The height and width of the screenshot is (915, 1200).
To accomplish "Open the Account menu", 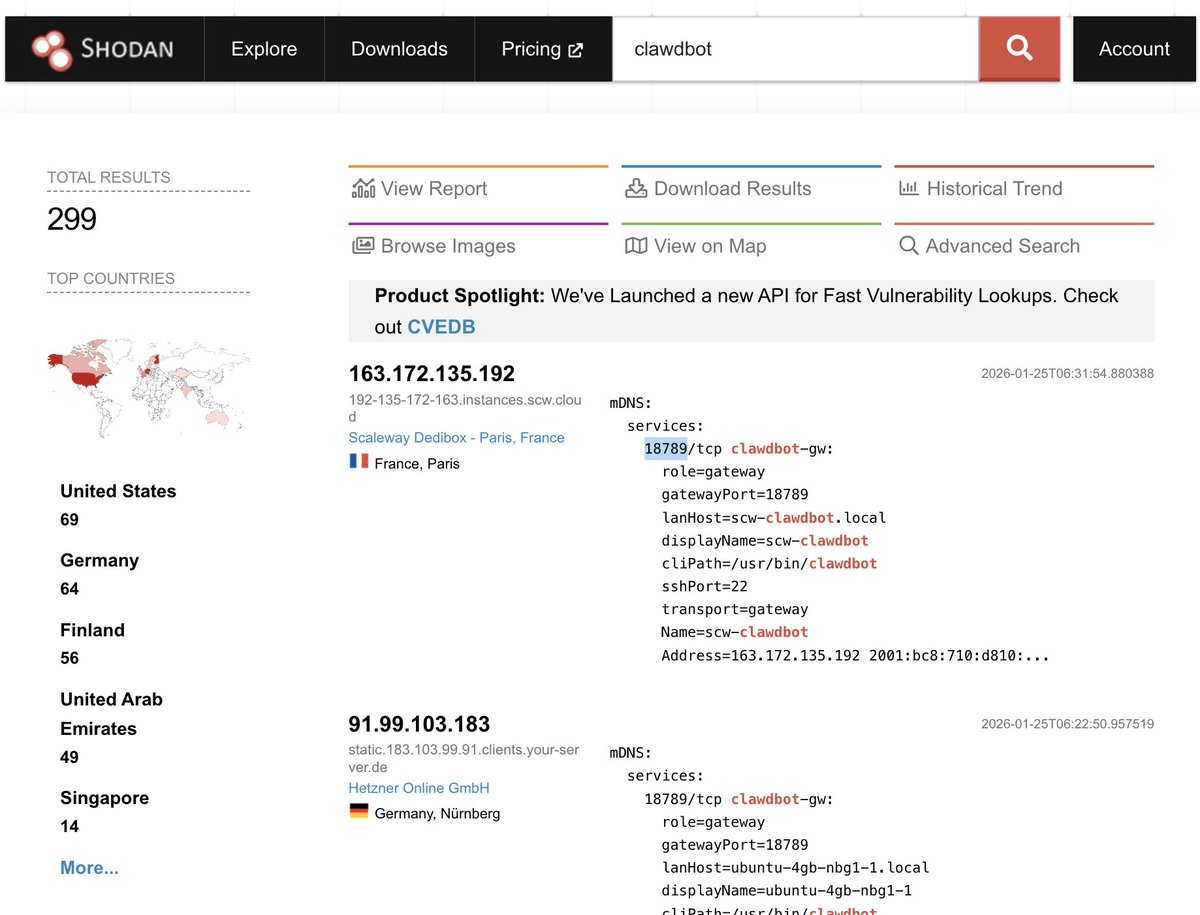I will (1134, 49).
